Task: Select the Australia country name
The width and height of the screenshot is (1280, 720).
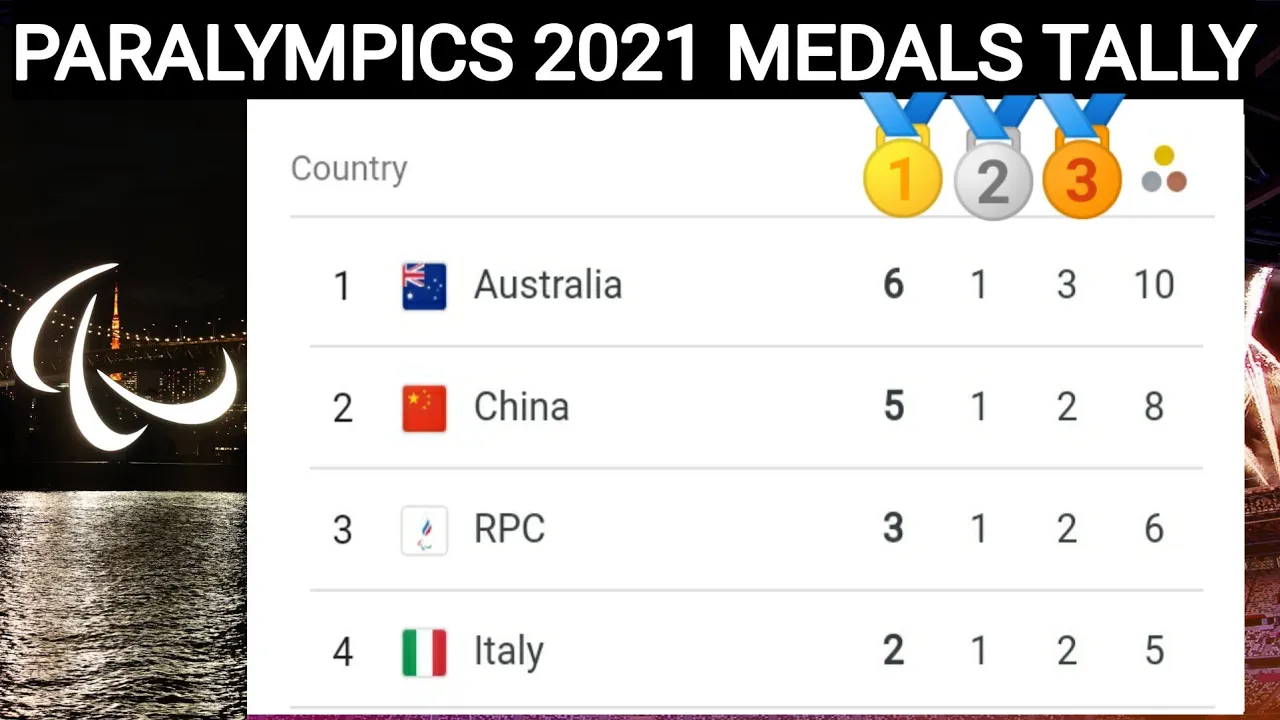Action: [x=548, y=285]
